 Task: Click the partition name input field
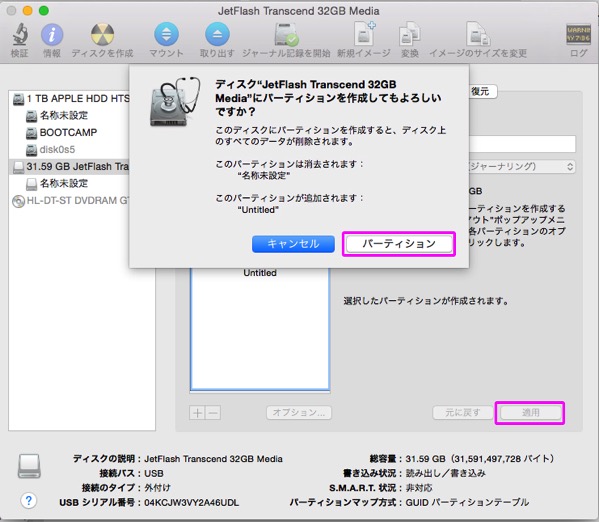pos(522,144)
